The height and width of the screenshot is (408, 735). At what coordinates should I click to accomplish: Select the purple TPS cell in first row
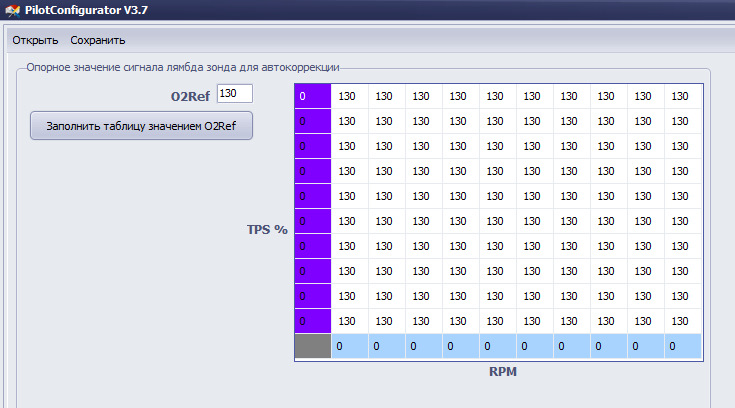[313, 96]
